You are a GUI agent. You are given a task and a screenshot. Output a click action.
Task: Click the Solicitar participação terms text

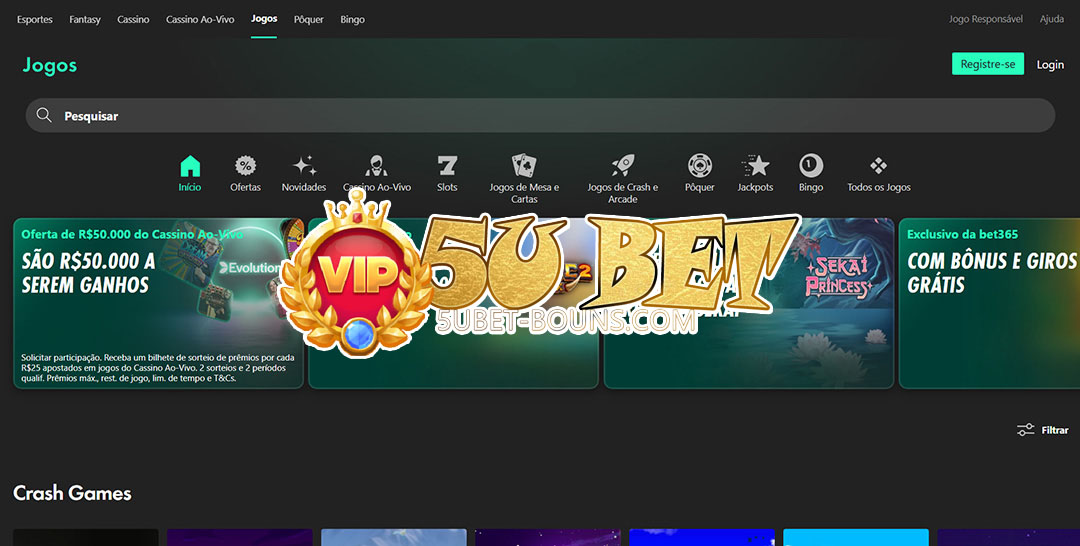point(158,368)
